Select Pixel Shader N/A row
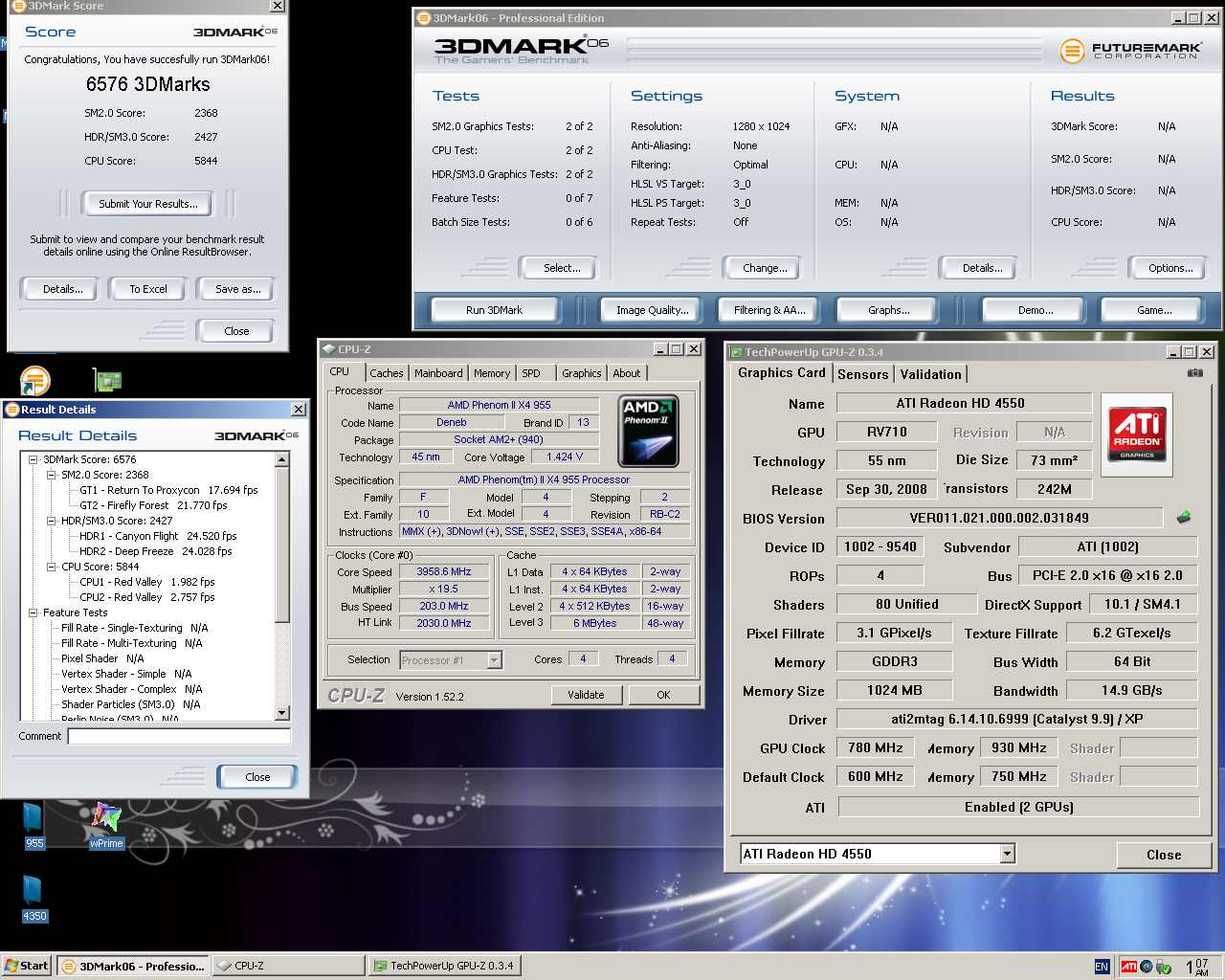The image size is (1225, 980). point(102,658)
